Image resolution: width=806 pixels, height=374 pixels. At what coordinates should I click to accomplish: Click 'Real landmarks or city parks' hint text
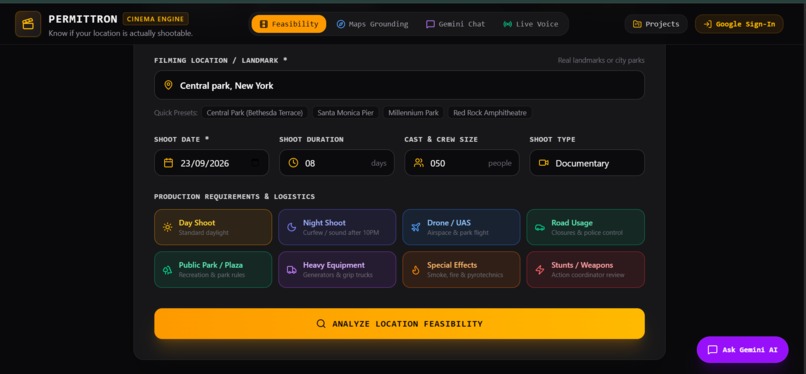(601, 61)
